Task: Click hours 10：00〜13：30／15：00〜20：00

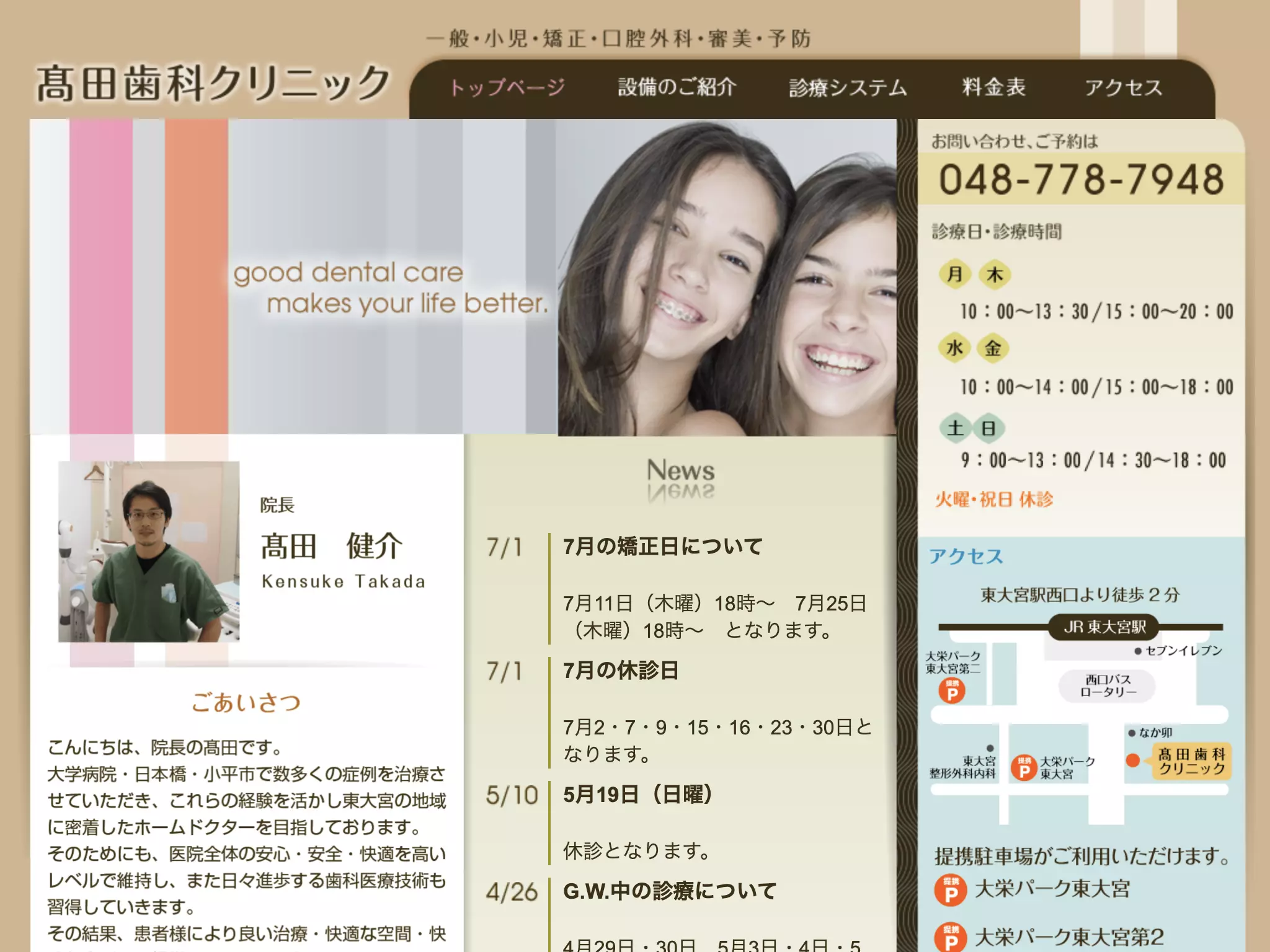Action: (x=1096, y=311)
